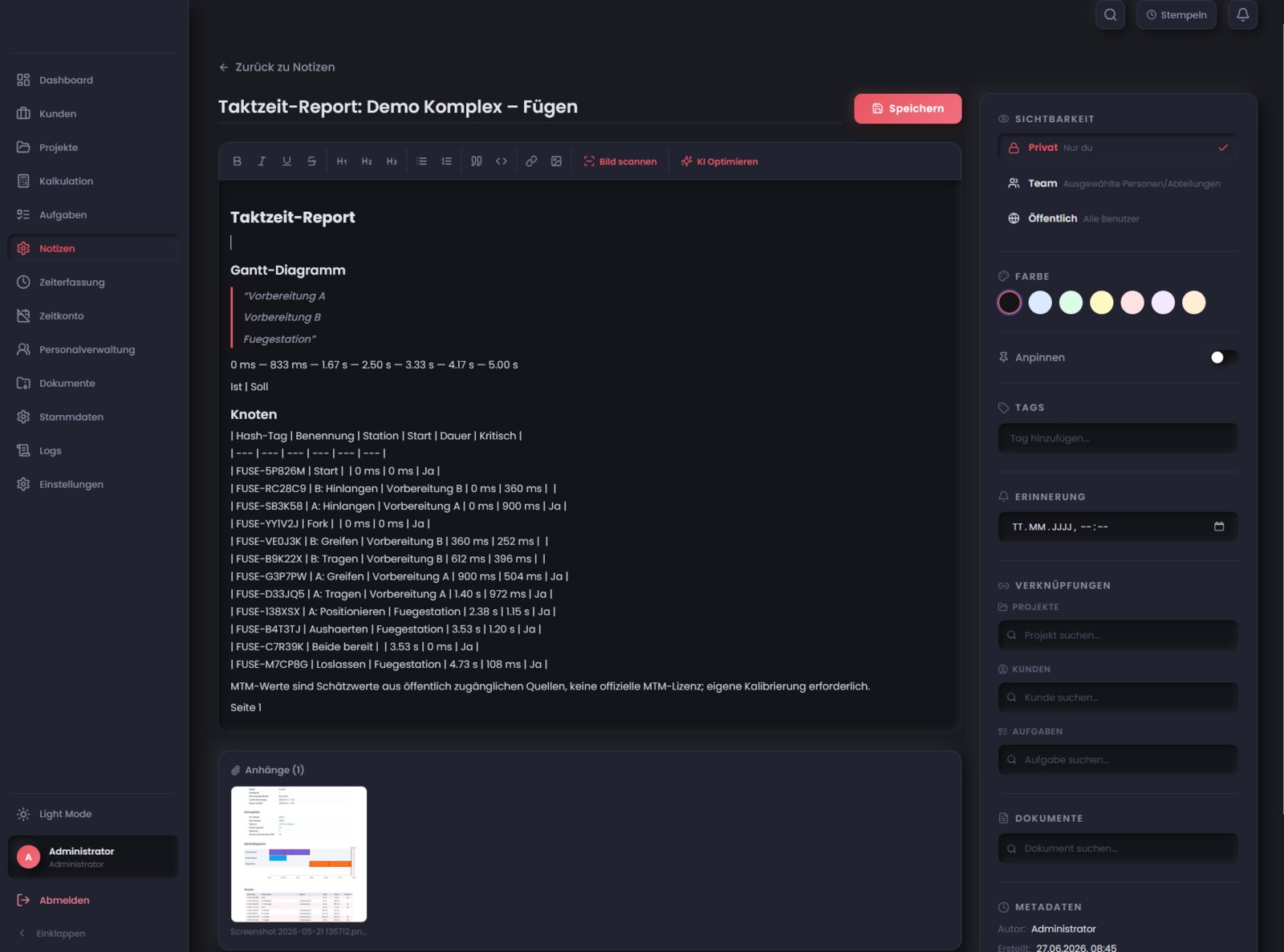Save the note with Speichern

(908, 108)
